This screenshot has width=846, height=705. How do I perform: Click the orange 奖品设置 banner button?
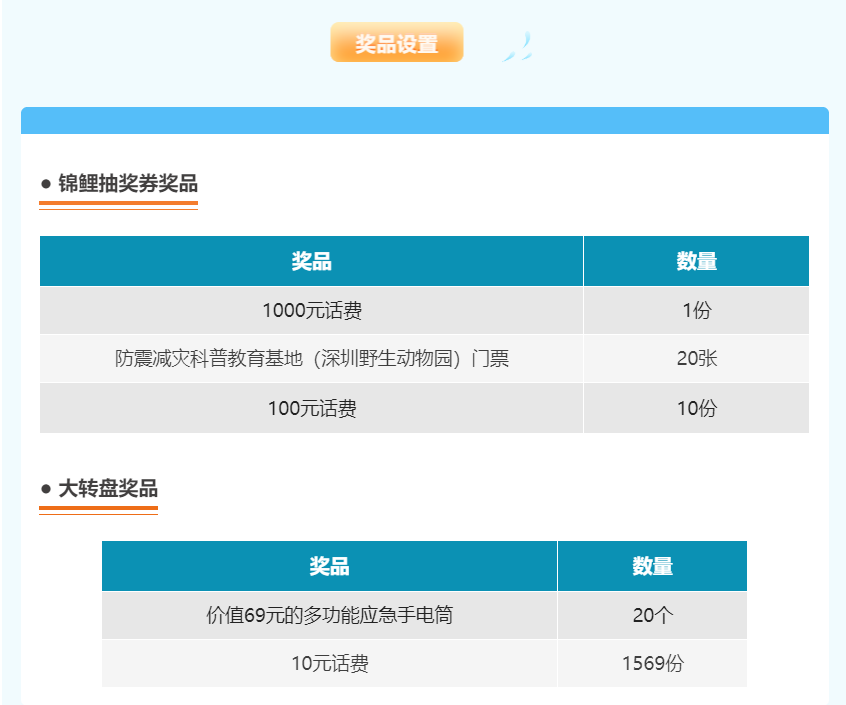click(397, 43)
